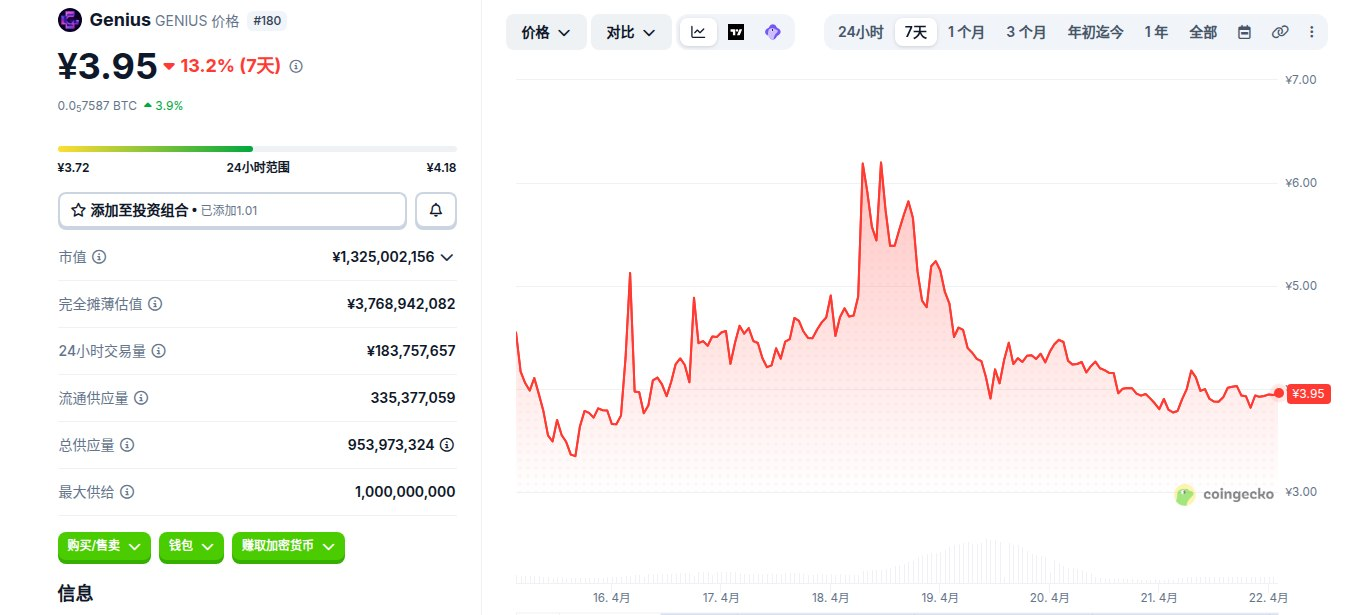The height and width of the screenshot is (615, 1360).
Task: Click 0.0₅7587 BTC price text
Action: (x=97, y=105)
